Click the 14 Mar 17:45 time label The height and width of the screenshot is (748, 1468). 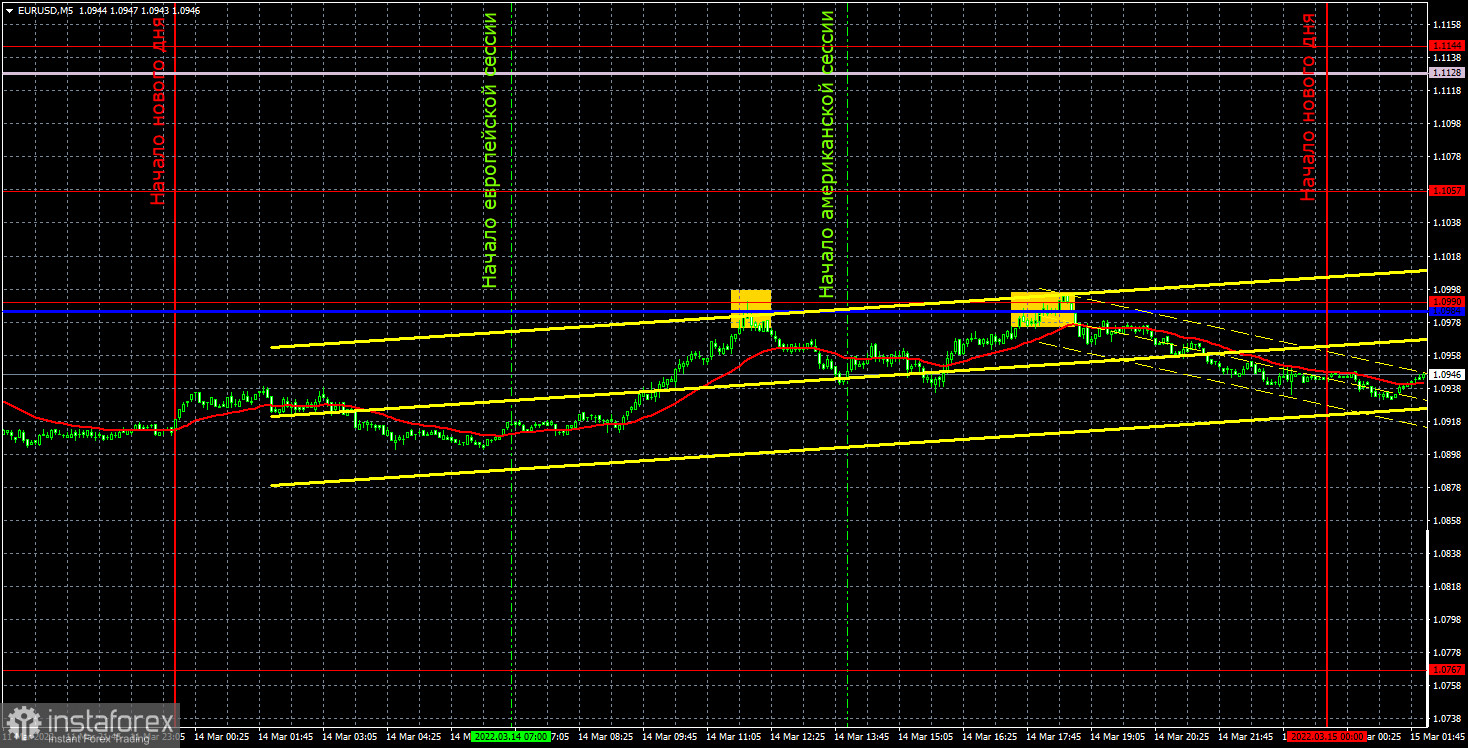[1054, 737]
